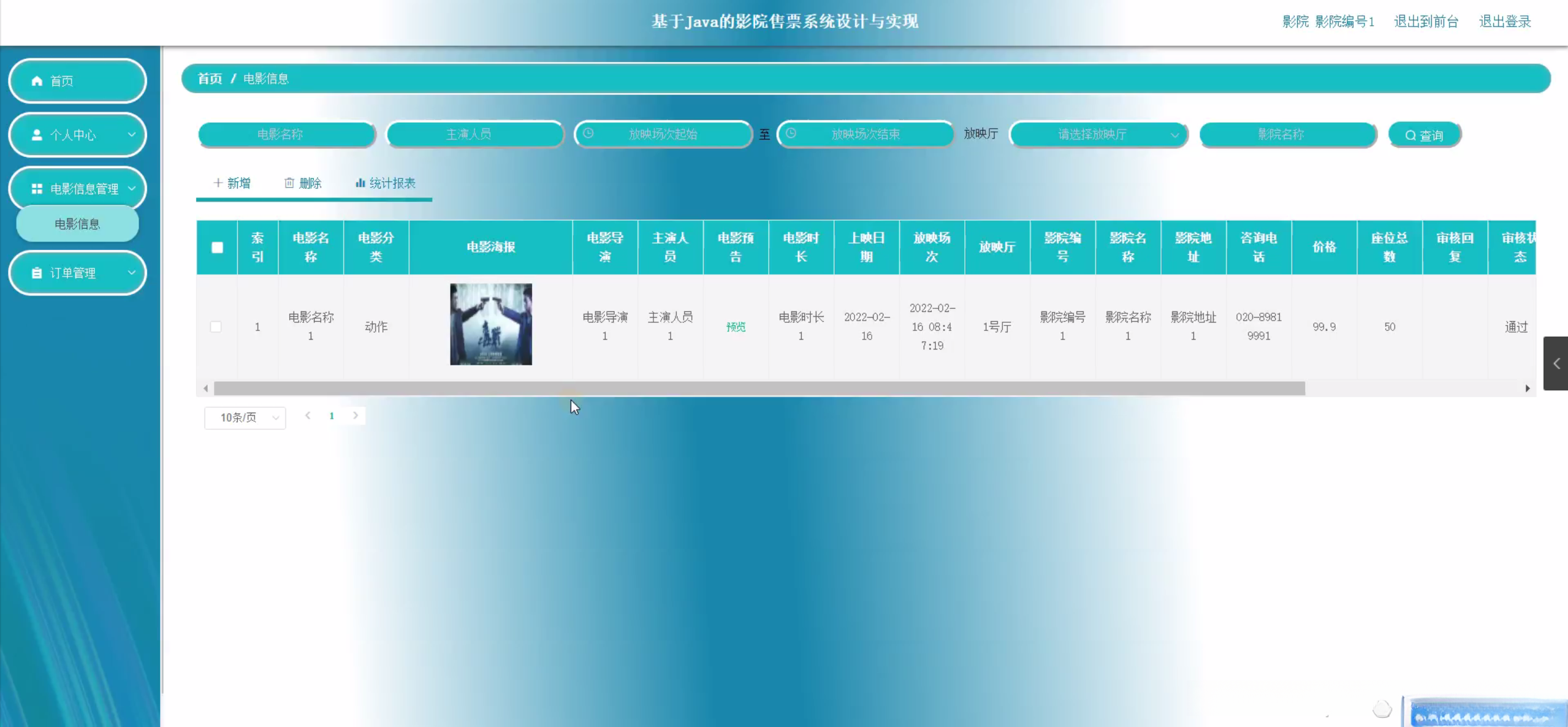This screenshot has width=1568, height=727.
Task: Click the plus icon for 新增
Action: click(218, 183)
